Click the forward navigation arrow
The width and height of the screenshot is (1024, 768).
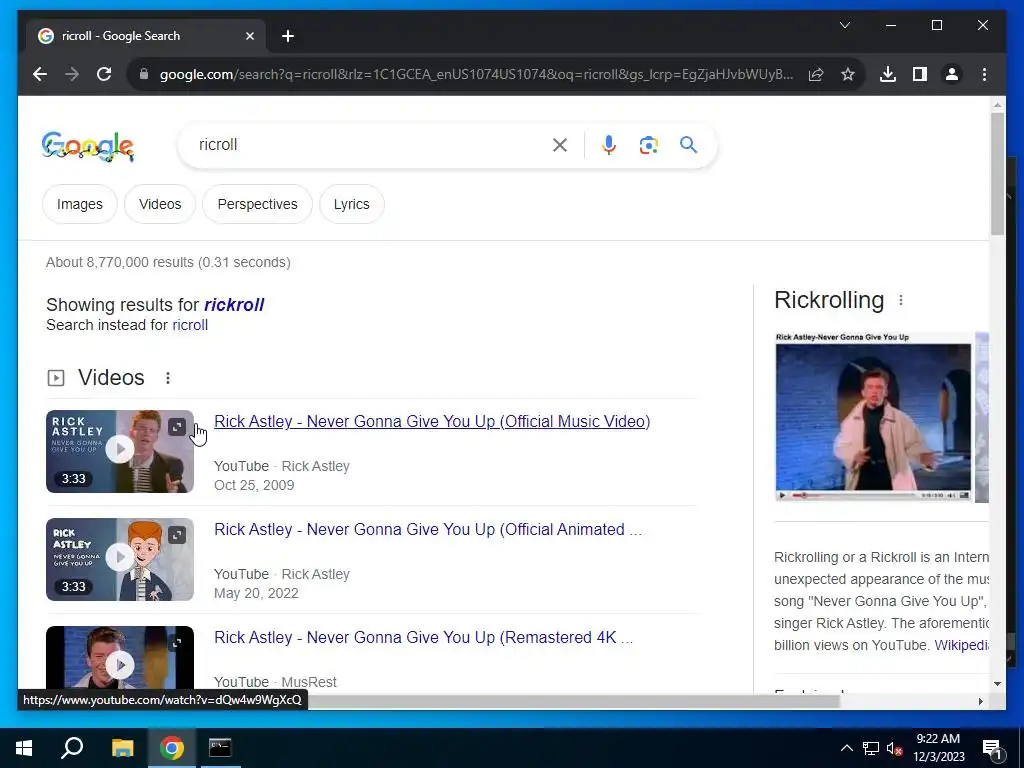[x=72, y=74]
